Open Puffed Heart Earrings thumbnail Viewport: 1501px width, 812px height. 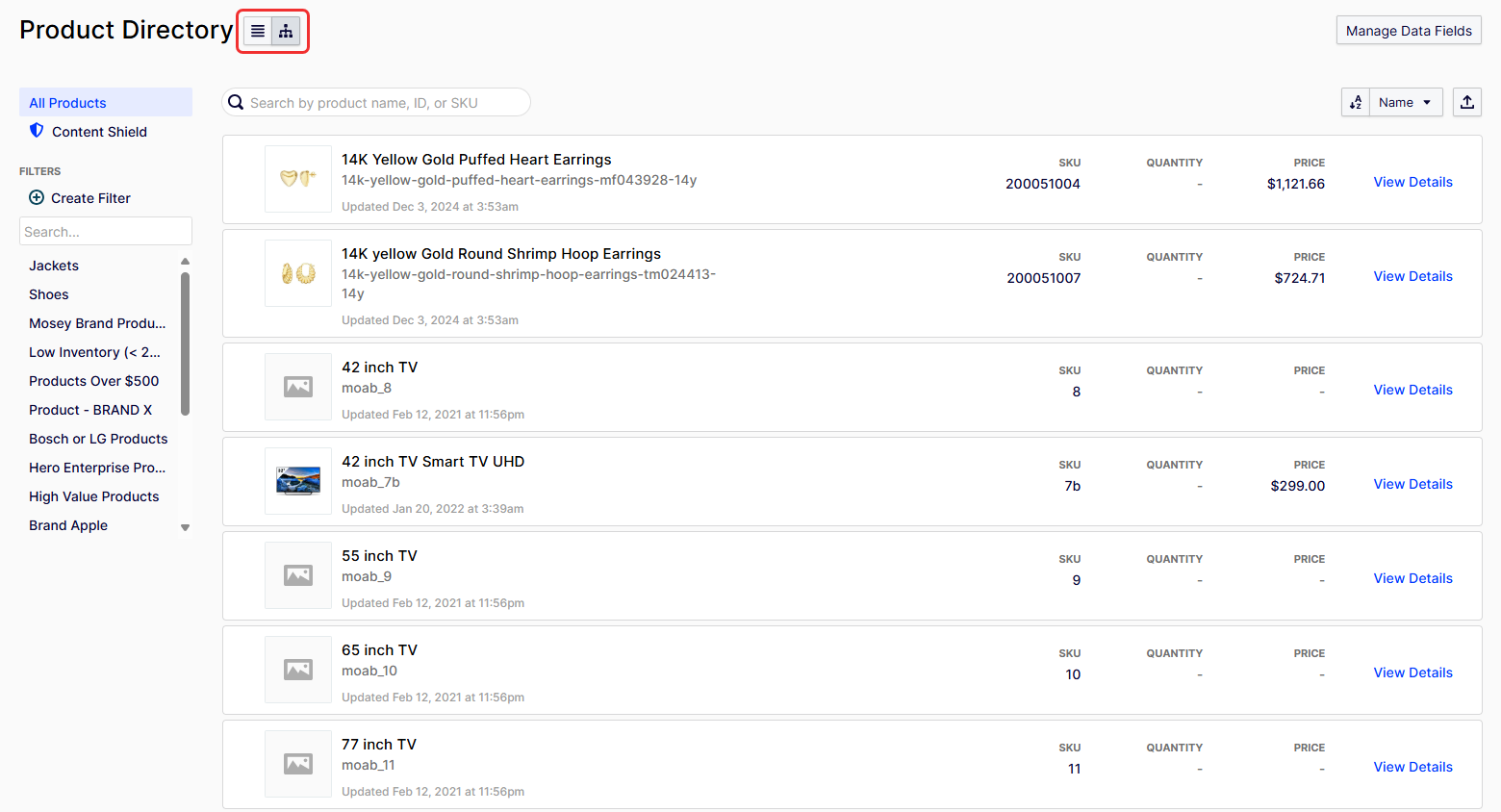(x=298, y=179)
